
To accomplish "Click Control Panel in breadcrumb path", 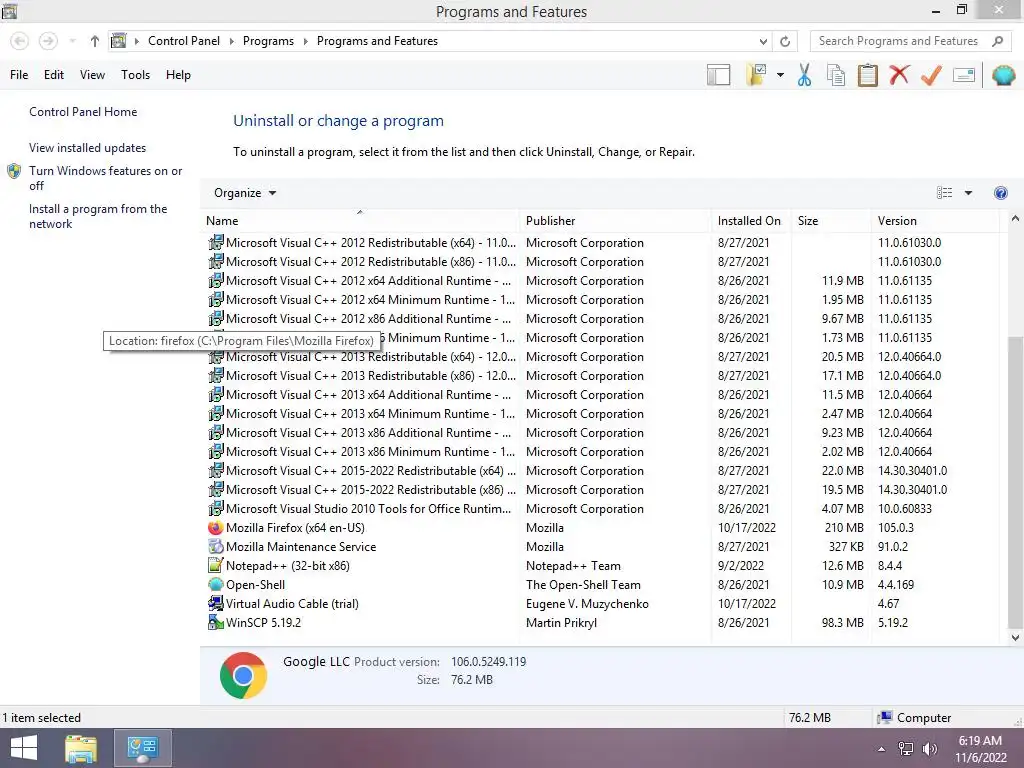I will 184,41.
